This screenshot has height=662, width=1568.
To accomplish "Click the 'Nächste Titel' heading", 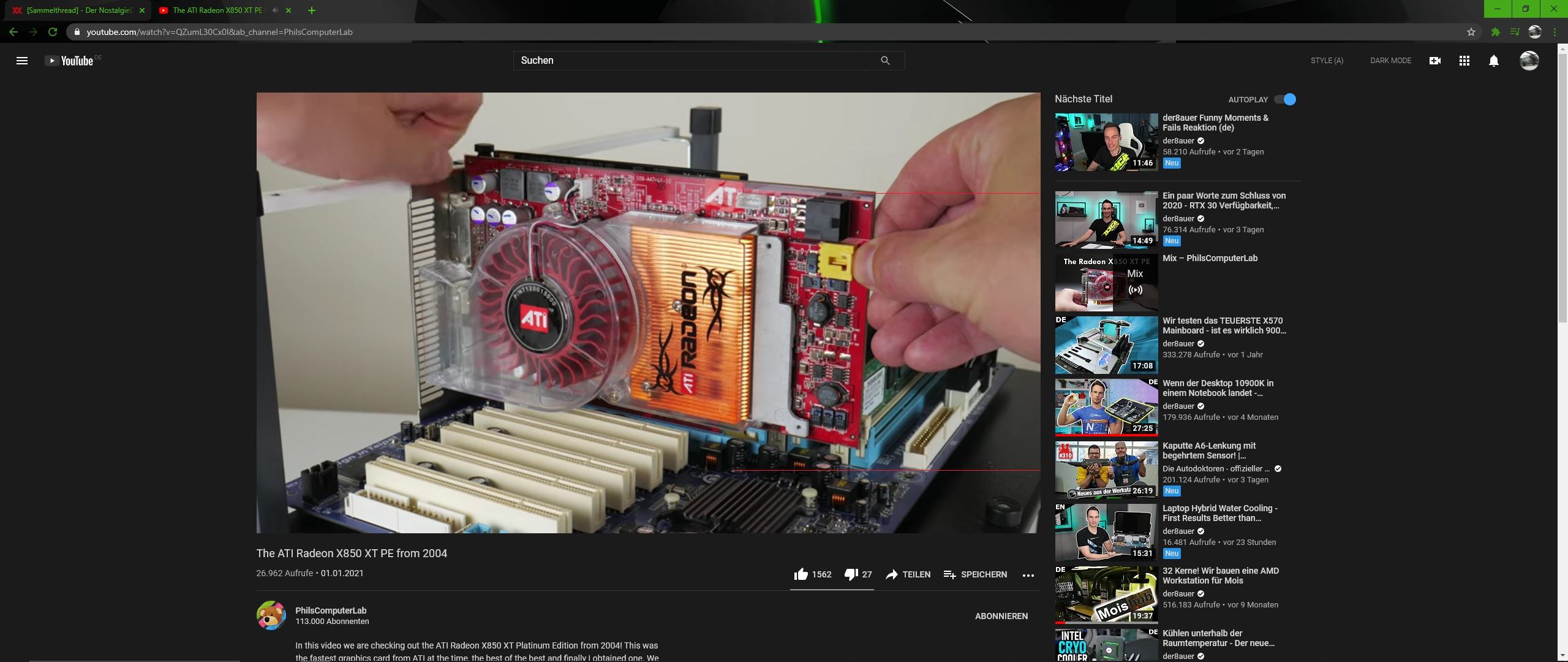I will [1083, 99].
